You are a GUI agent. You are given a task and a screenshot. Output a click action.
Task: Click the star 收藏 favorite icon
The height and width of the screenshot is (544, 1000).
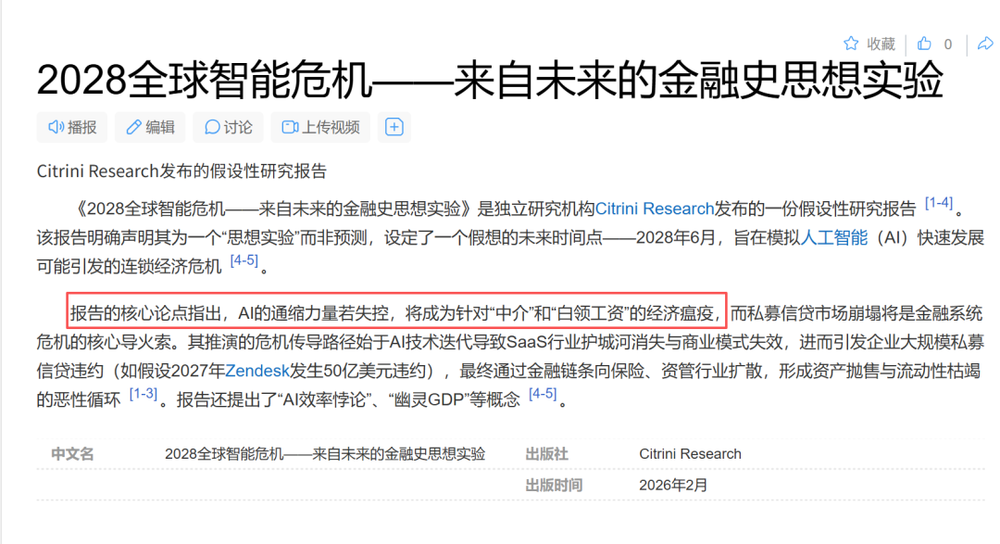(x=851, y=44)
